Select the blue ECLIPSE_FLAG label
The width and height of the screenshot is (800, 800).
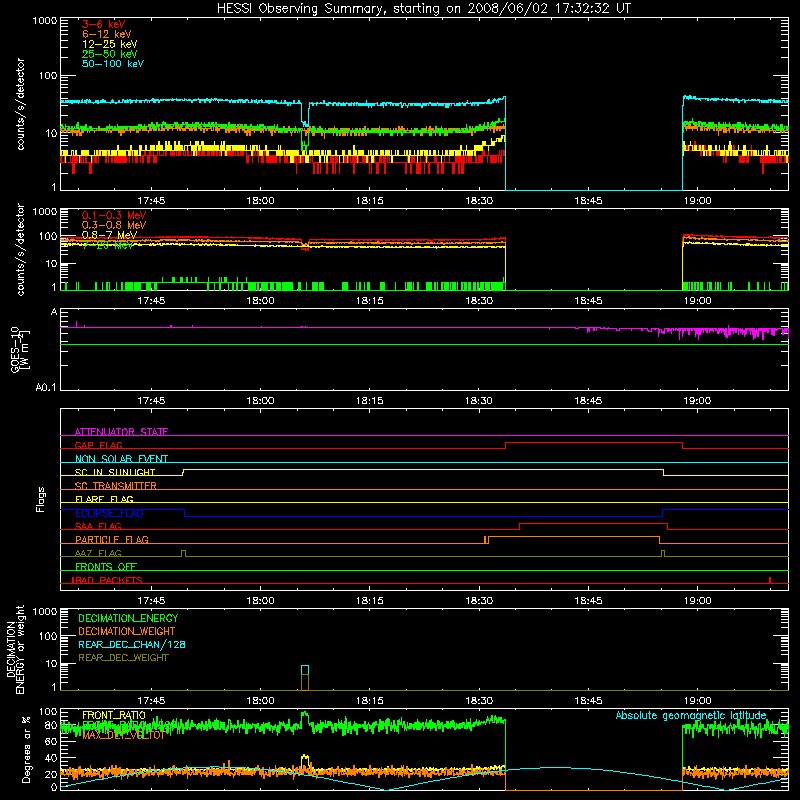pyautogui.click(x=109, y=513)
